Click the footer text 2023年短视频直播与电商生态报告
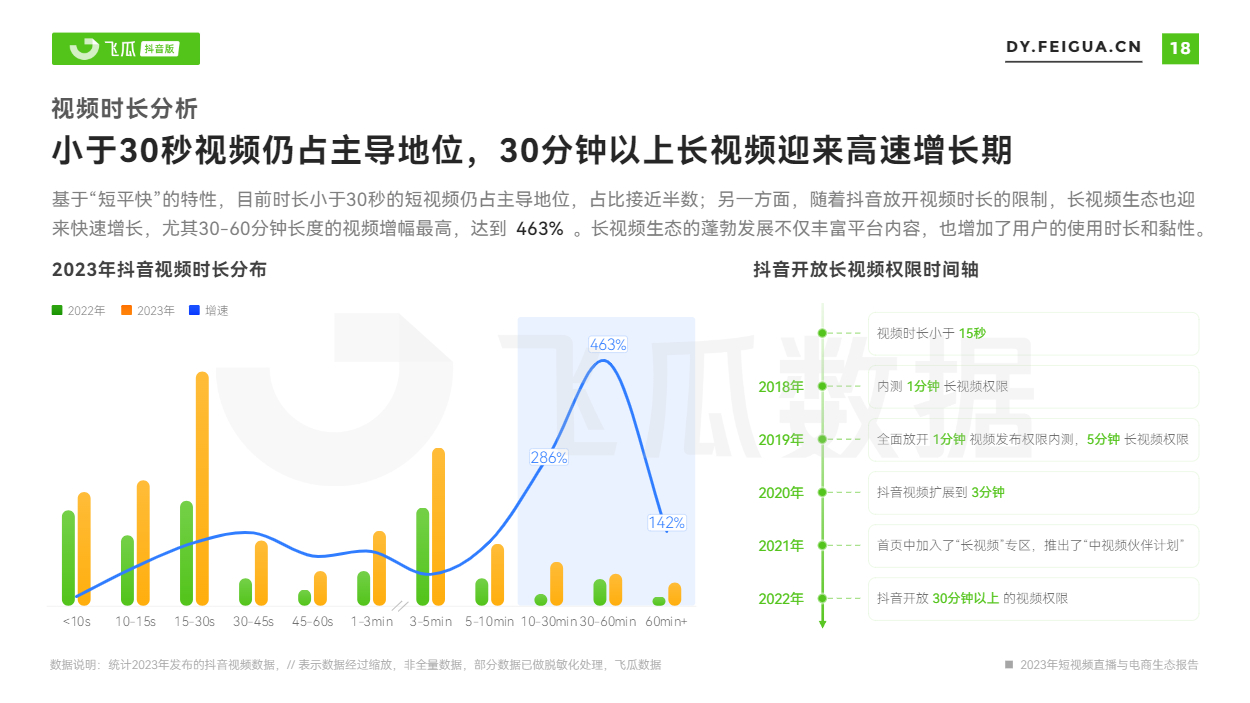 (1109, 665)
